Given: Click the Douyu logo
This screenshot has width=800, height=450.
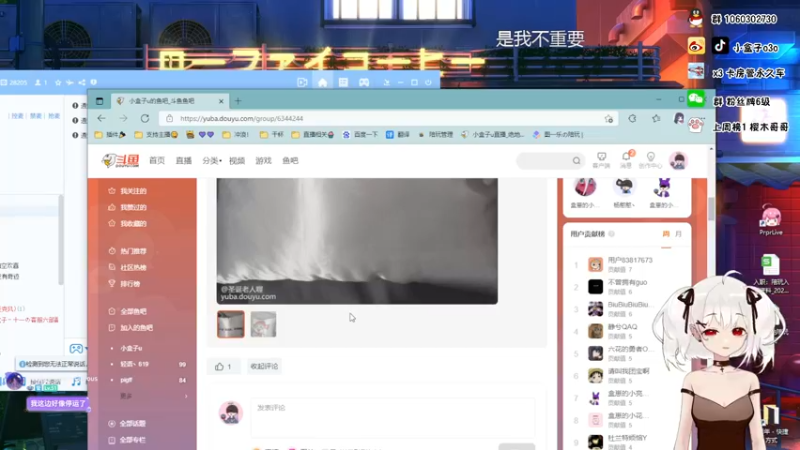Looking at the screenshot, I should pos(120,161).
